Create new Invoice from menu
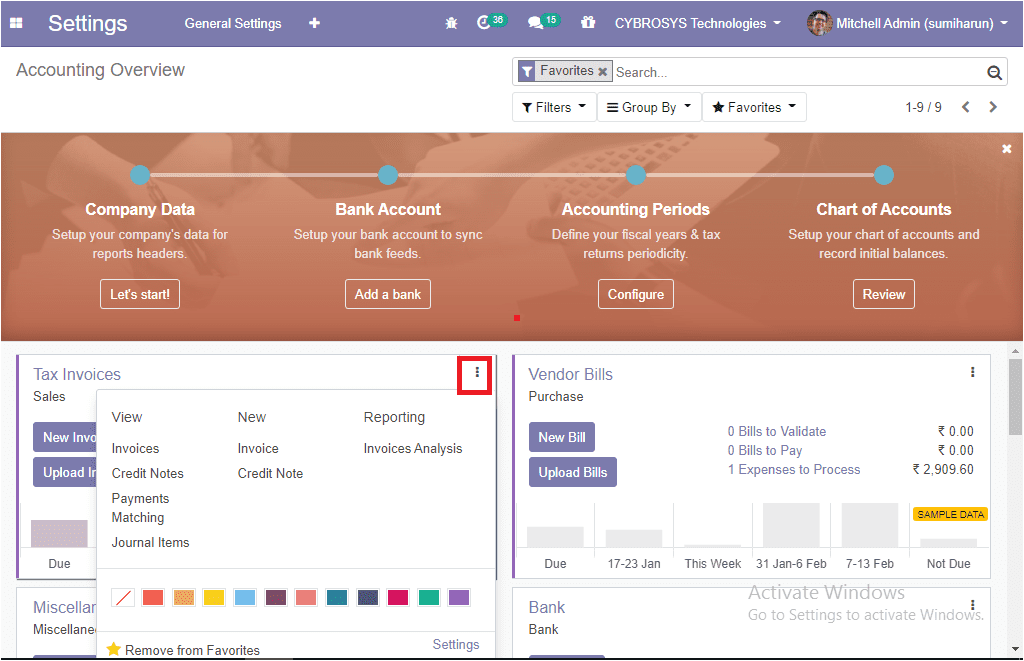The width and height of the screenshot is (1024, 661). tap(258, 449)
